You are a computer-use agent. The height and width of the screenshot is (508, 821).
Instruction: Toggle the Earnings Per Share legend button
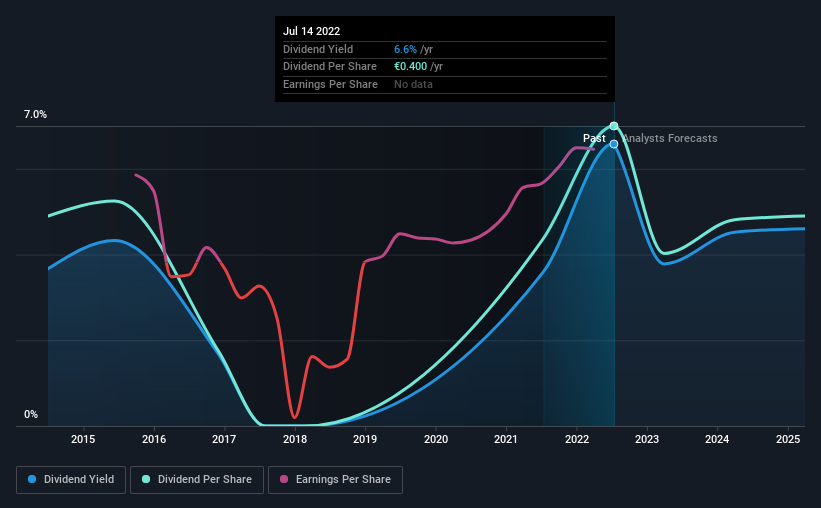[x=335, y=480]
